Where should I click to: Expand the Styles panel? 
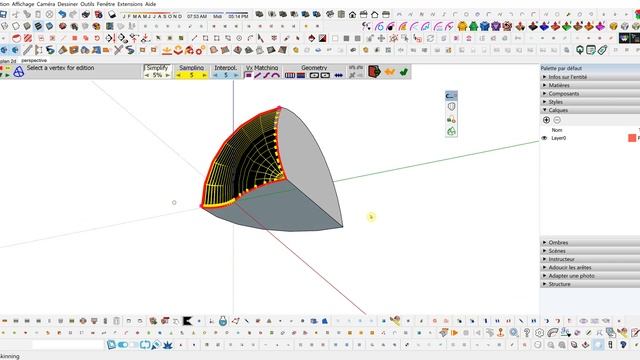[590, 102]
